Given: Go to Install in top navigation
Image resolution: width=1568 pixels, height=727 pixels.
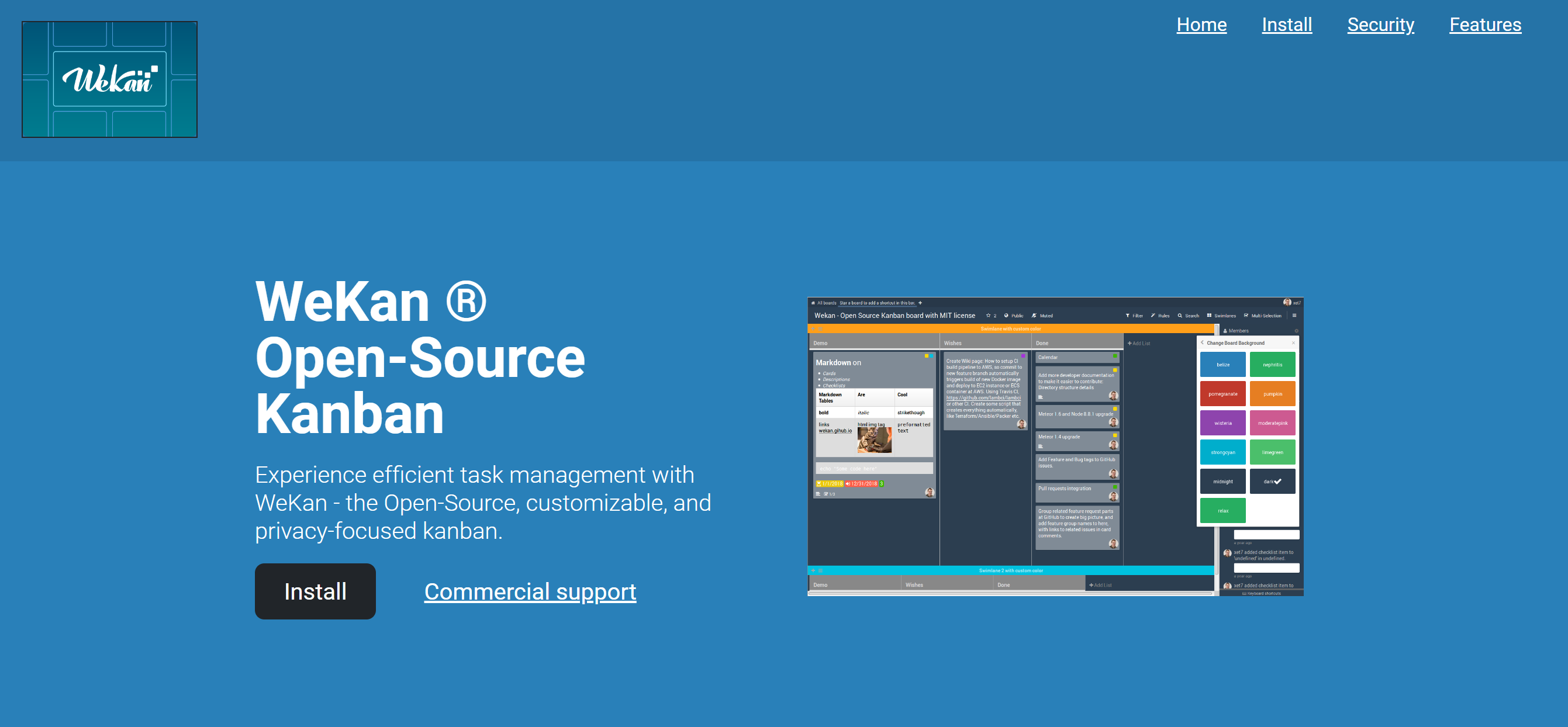Looking at the screenshot, I should [1287, 25].
